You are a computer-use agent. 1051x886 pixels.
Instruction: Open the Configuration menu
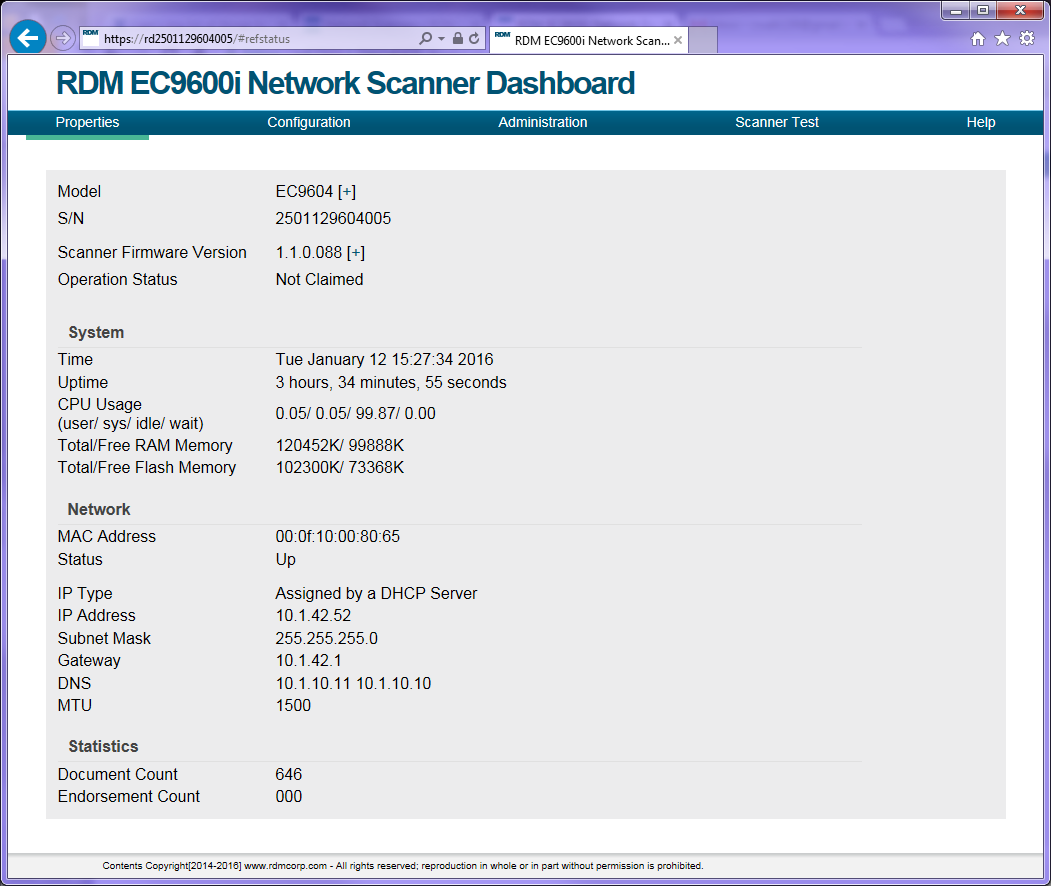[308, 122]
